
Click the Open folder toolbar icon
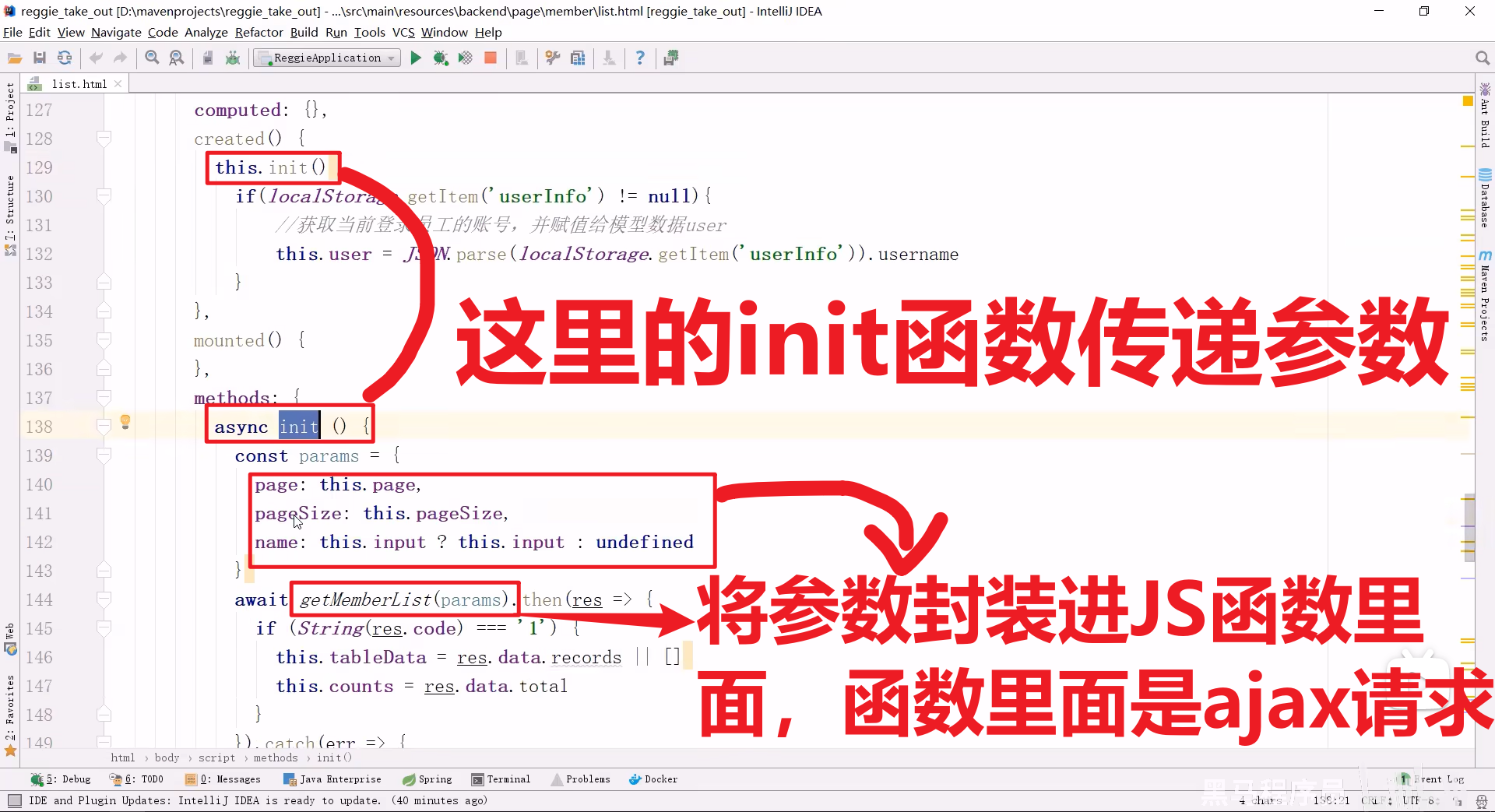(15, 58)
